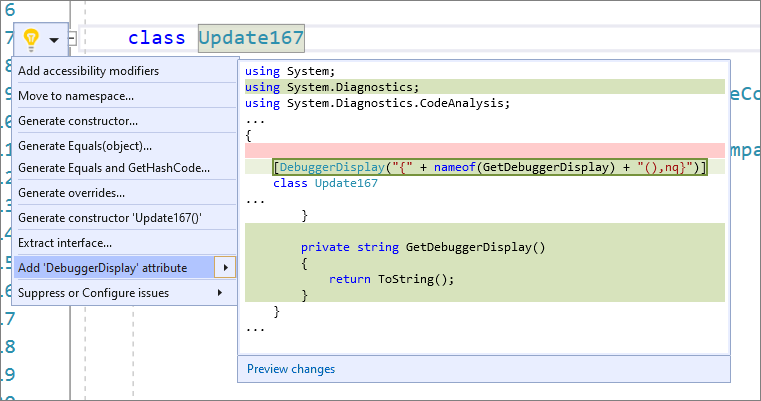Select Generate constructor 'Update167()'
The image size is (761, 401).
pos(110,218)
